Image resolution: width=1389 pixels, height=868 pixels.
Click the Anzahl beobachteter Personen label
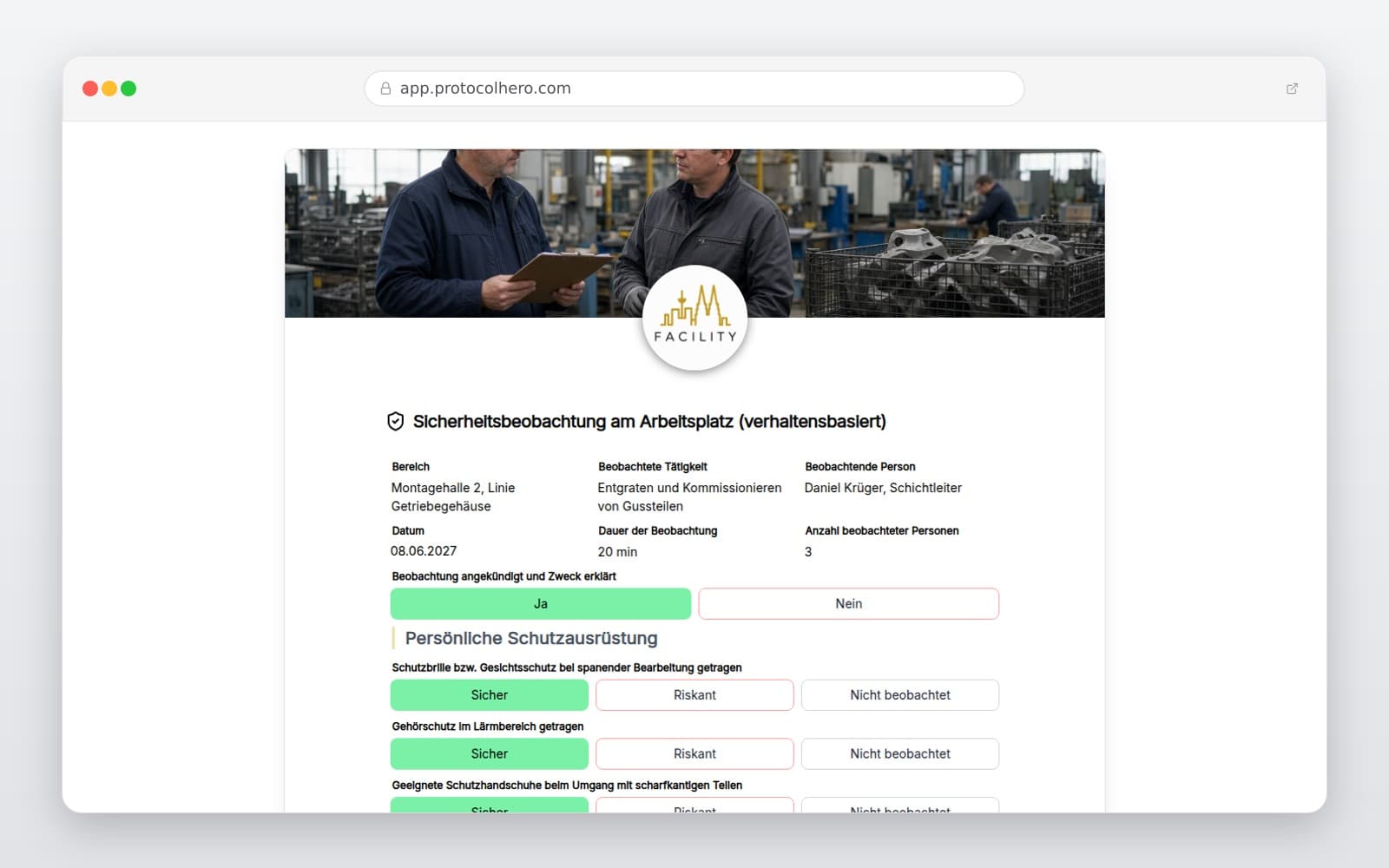882,531
